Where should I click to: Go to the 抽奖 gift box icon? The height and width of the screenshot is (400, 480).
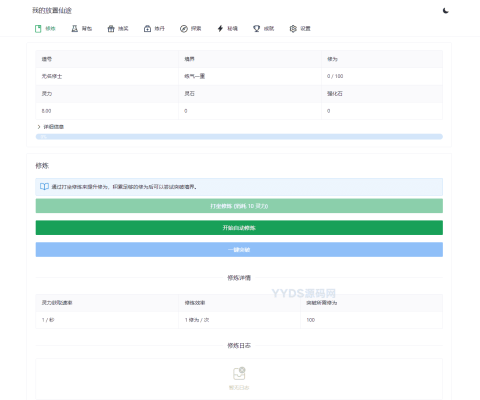[x=111, y=29]
